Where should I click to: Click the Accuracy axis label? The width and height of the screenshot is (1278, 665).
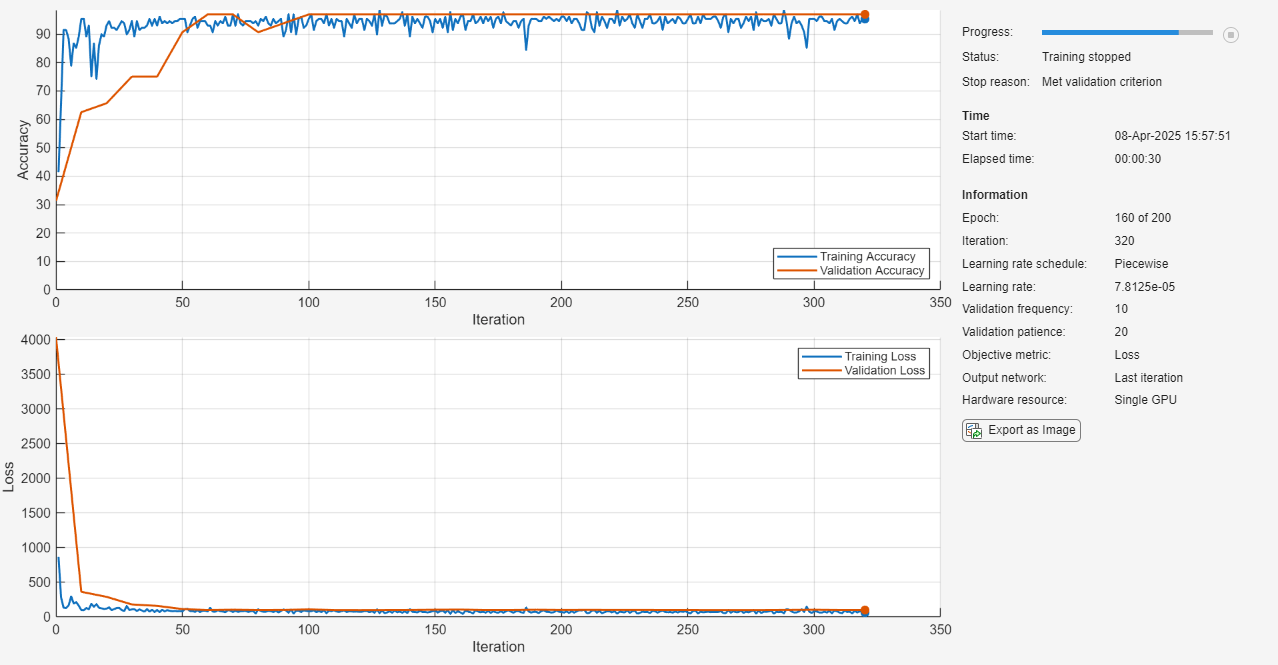pyautogui.click(x=23, y=148)
